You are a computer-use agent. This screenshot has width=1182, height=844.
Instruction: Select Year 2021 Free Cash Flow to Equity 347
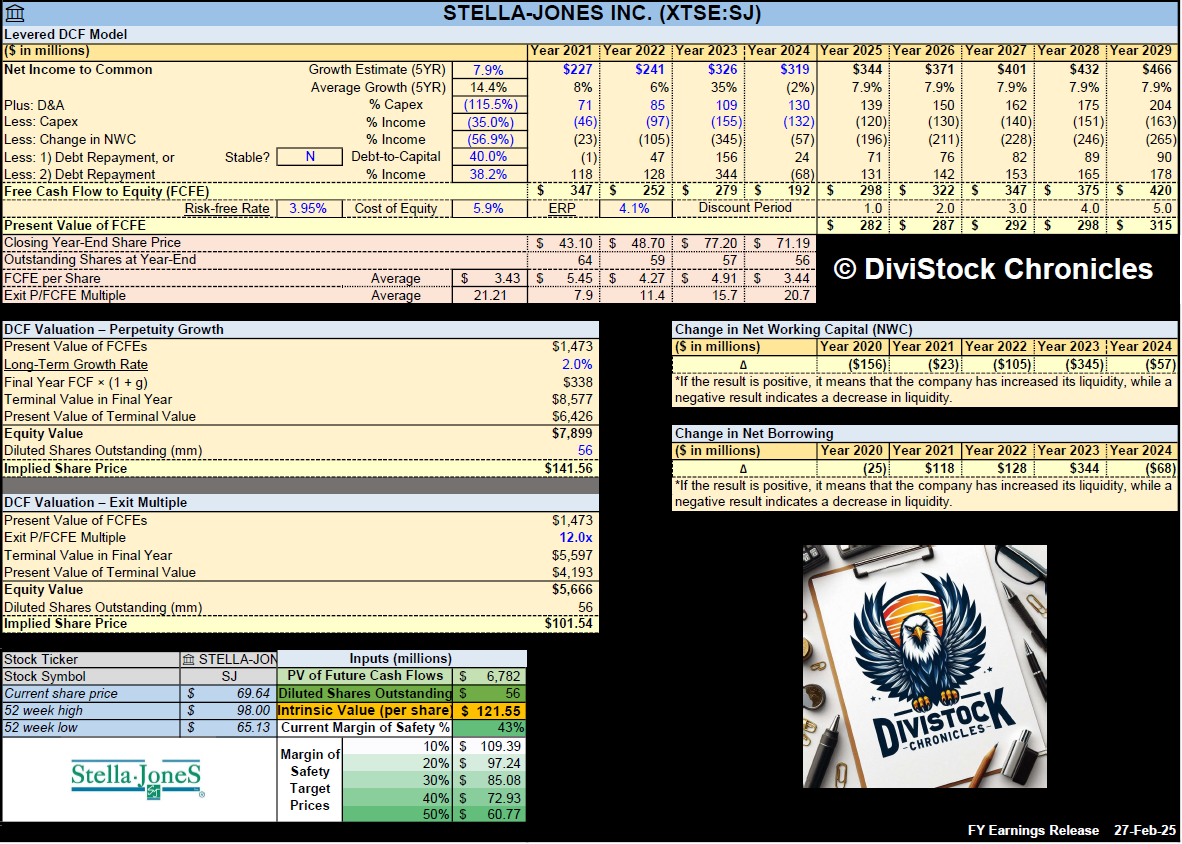pos(563,191)
